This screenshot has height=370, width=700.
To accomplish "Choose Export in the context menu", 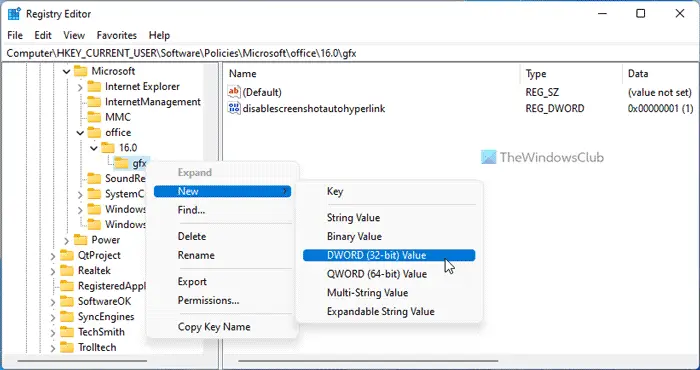I will click(x=222, y=282).
